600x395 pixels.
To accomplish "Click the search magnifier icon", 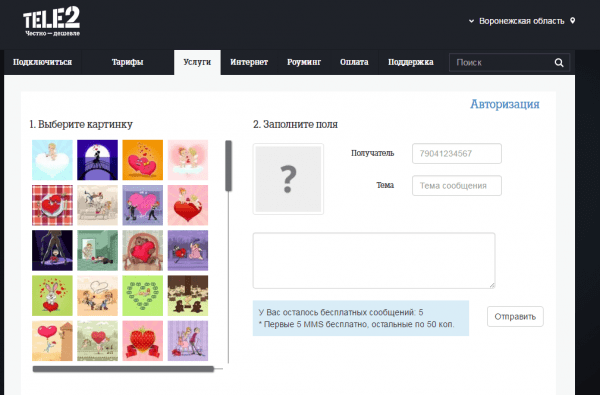I will 559,62.
